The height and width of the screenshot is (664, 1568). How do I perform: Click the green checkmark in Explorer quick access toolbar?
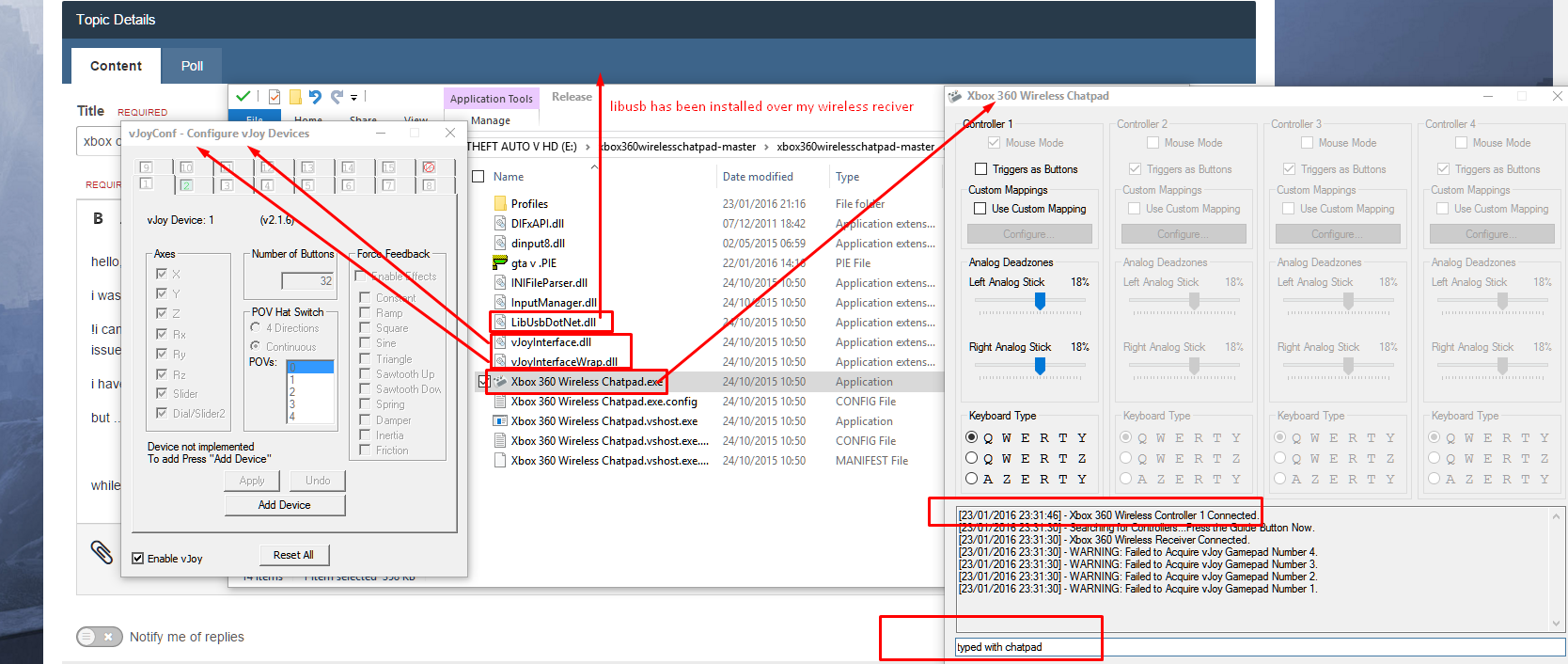point(243,96)
